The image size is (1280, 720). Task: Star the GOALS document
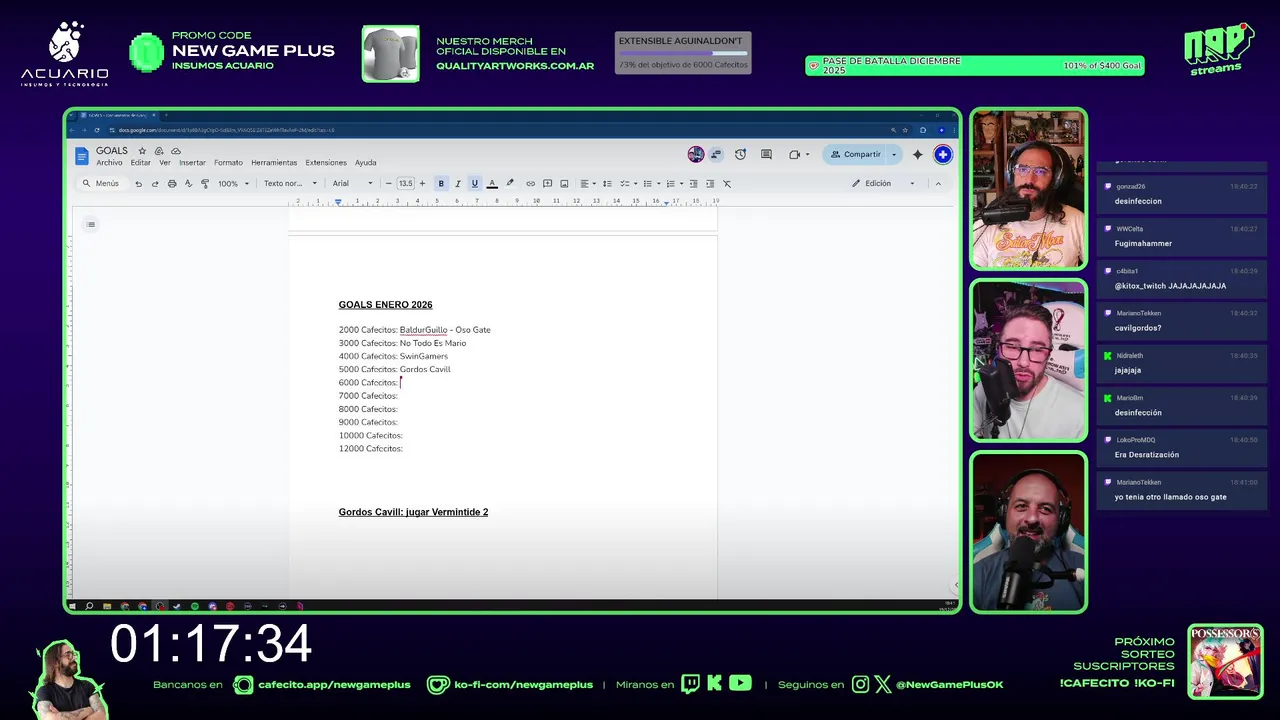pyautogui.click(x=142, y=151)
